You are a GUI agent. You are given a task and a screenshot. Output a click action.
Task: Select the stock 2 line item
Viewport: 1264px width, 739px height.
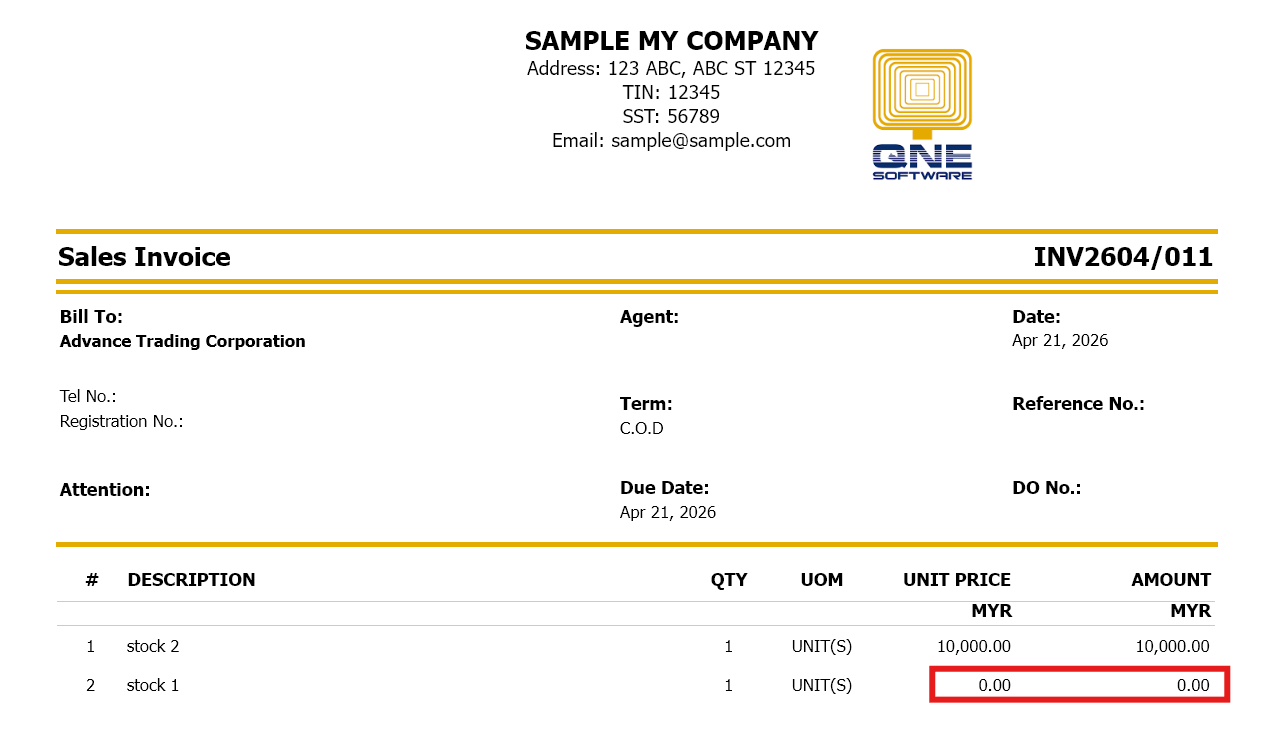[x=153, y=647]
